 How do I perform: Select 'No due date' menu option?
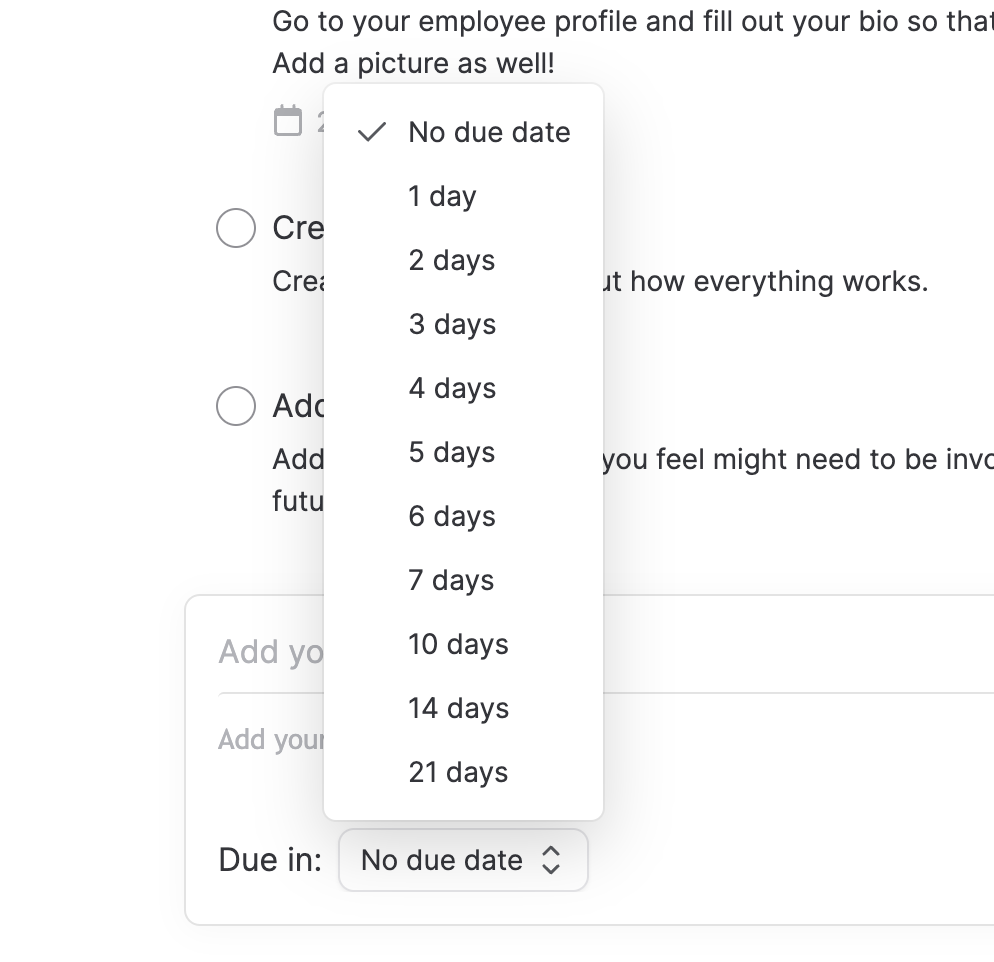point(489,132)
